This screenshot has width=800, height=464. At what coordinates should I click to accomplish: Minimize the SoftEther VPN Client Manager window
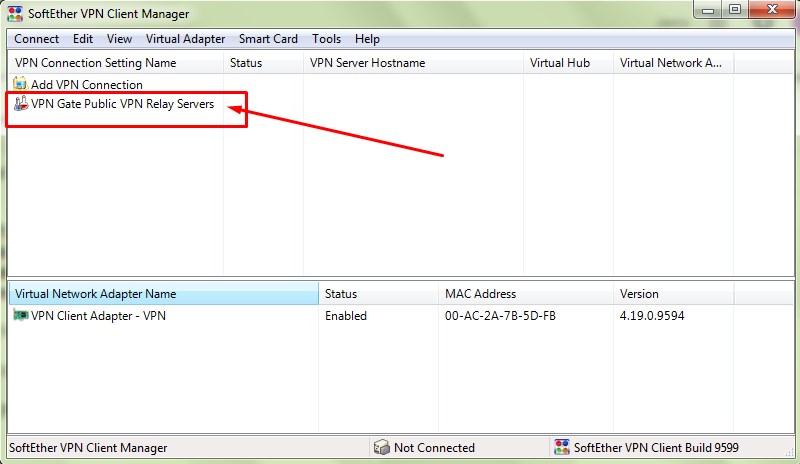[x=708, y=10]
